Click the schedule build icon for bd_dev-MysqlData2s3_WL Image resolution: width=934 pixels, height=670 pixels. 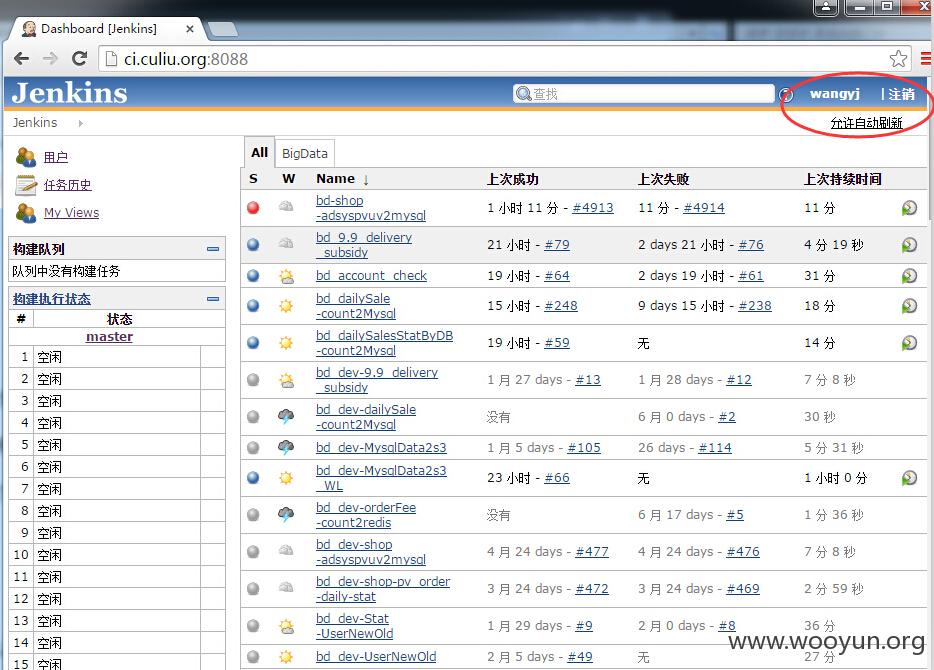[x=909, y=478]
